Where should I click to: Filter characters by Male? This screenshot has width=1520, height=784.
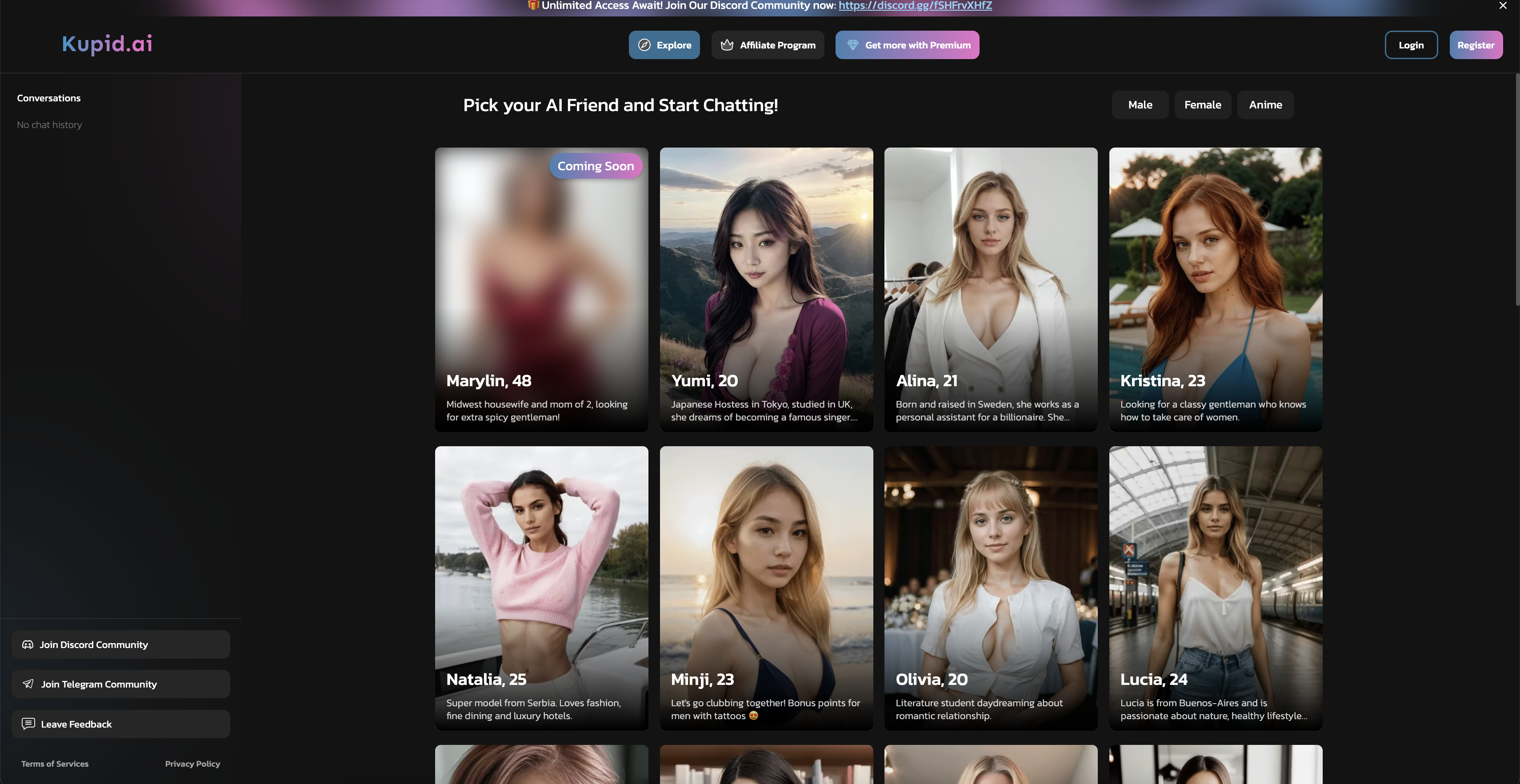[x=1140, y=105]
